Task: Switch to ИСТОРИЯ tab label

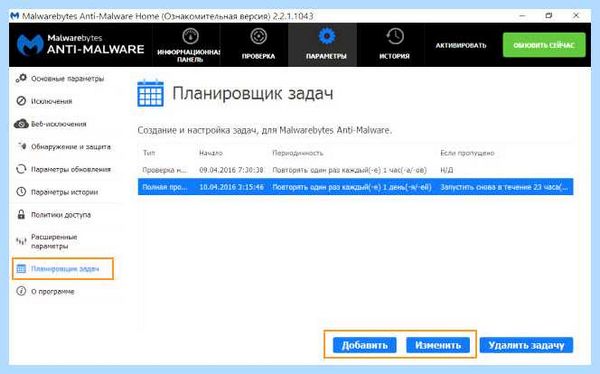Action: click(395, 56)
